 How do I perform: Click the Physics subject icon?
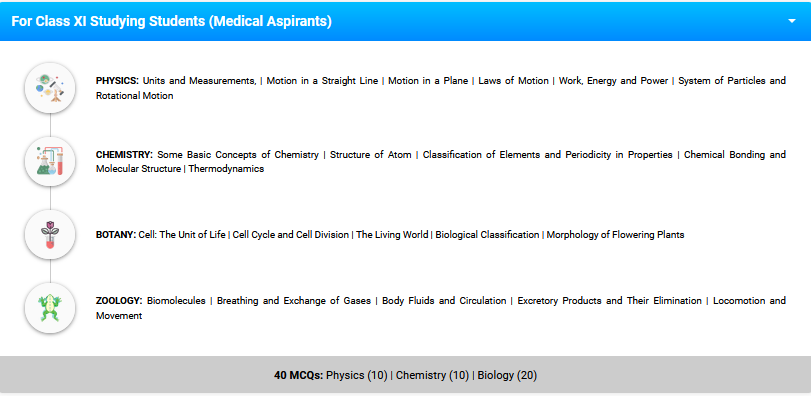click(x=50, y=88)
